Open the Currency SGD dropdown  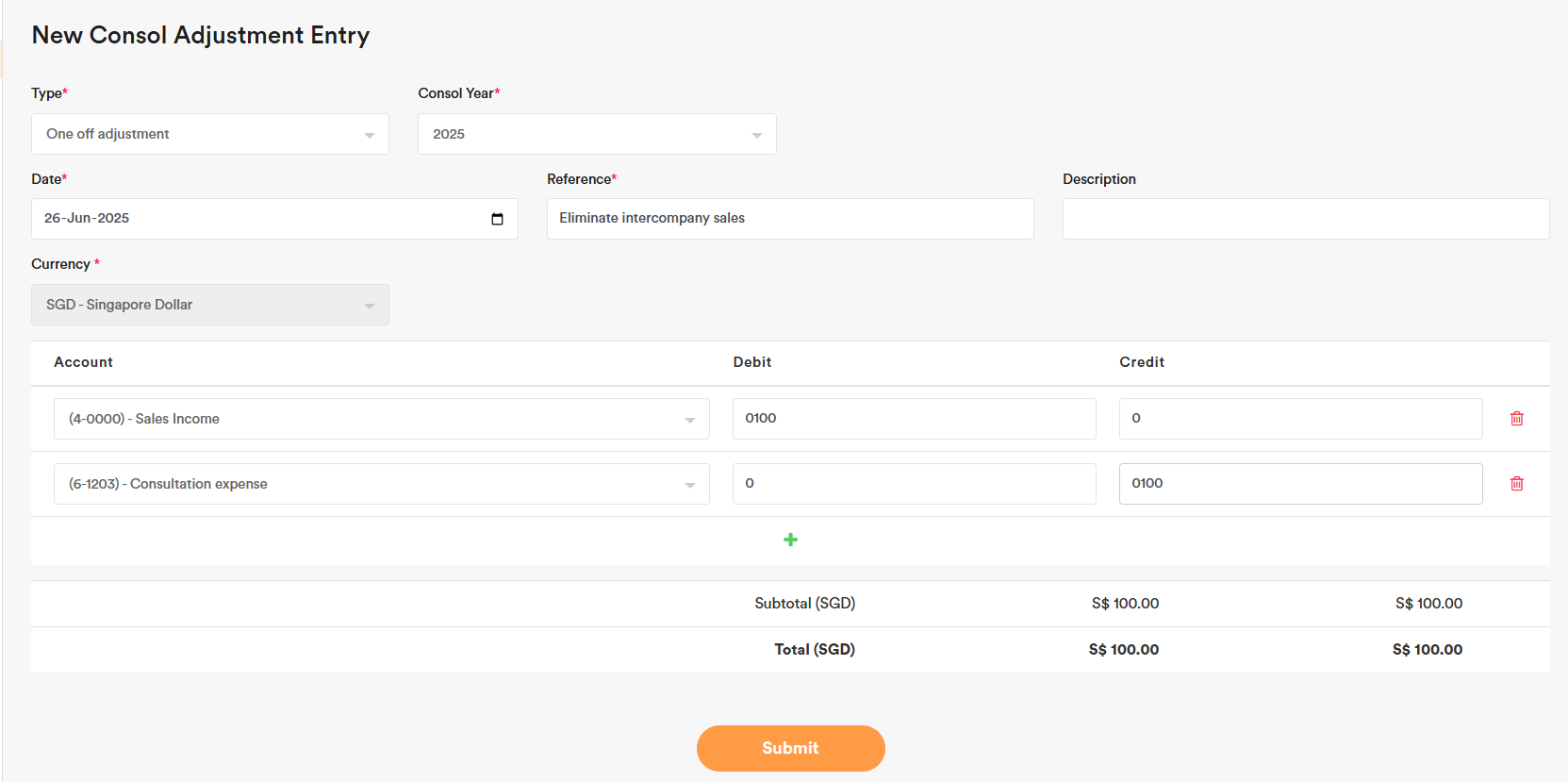tap(210, 305)
